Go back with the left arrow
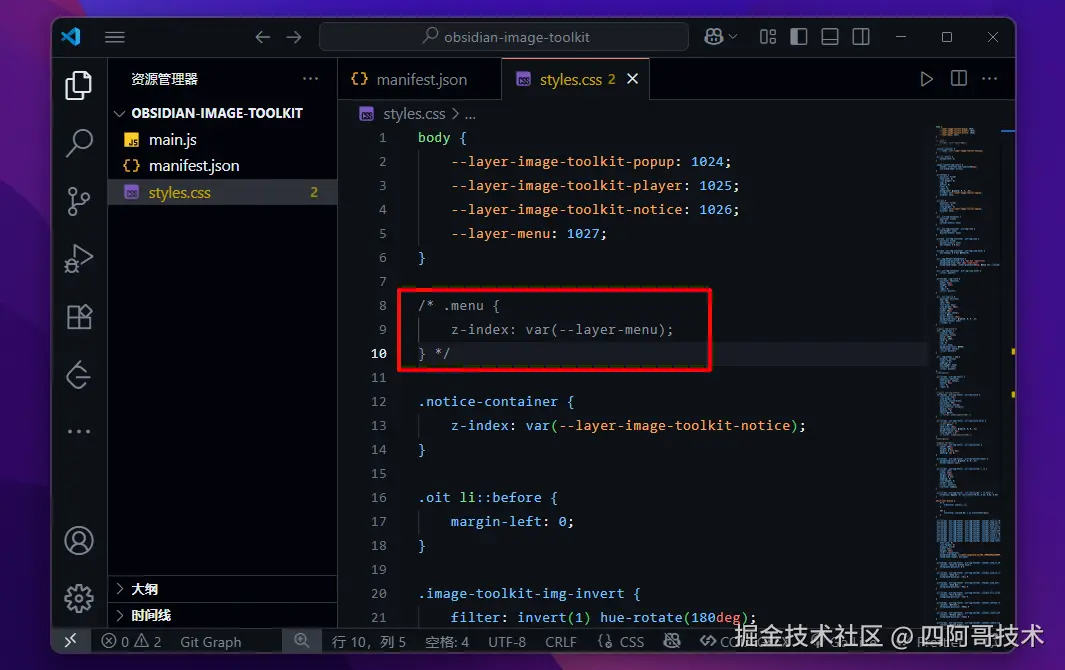This screenshot has height=670, width=1065. pos(263,37)
